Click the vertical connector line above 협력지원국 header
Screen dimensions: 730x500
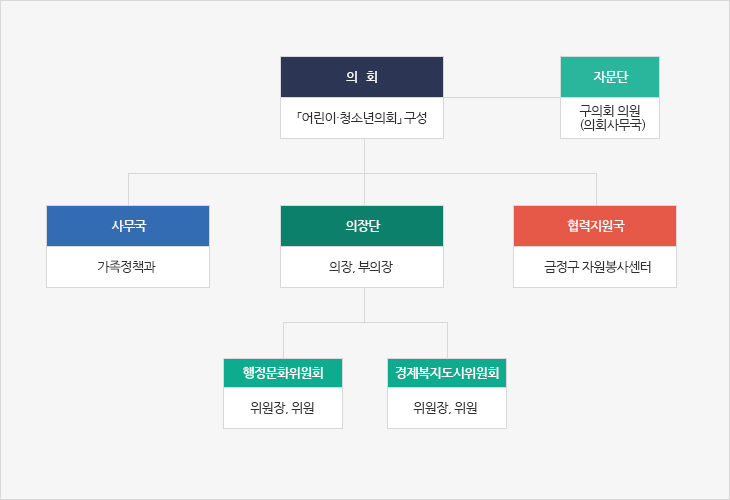597,189
